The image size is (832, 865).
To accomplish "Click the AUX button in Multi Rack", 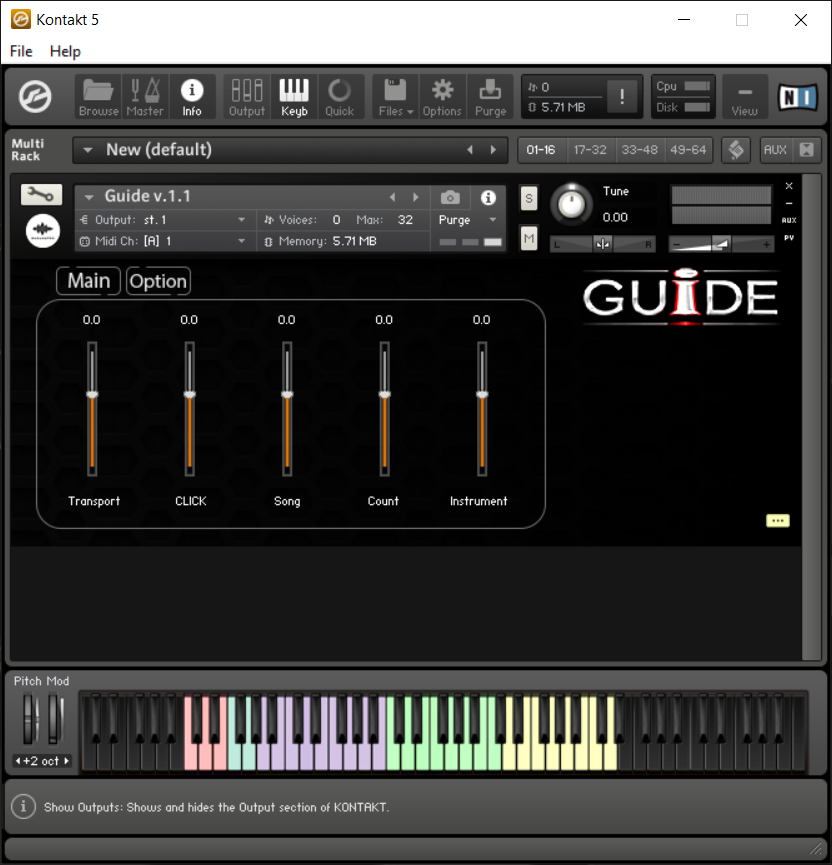I will (775, 149).
